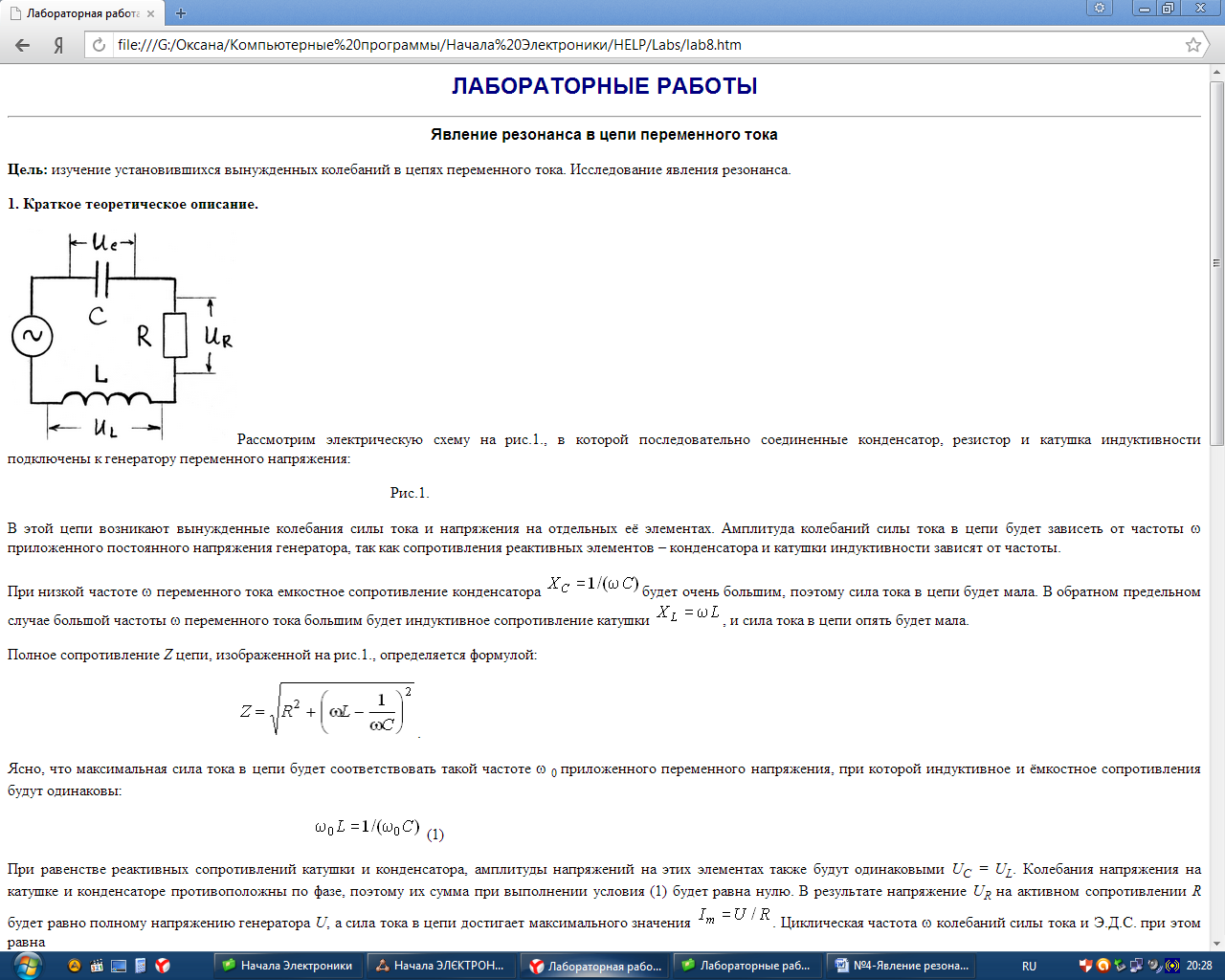Click the bold word Цель:
Image resolution: width=1225 pixels, height=980 pixels.
pyautogui.click(x=28, y=169)
